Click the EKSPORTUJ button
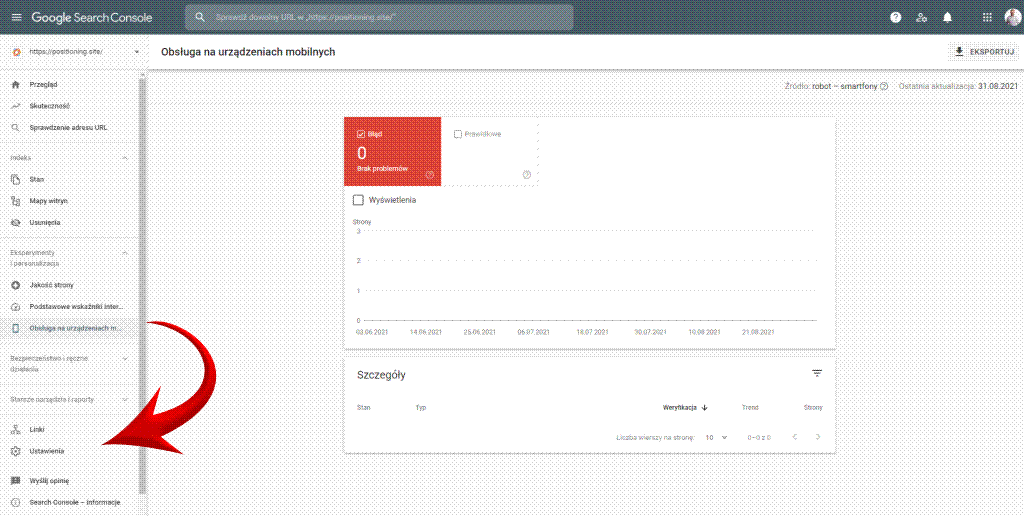 coord(984,52)
